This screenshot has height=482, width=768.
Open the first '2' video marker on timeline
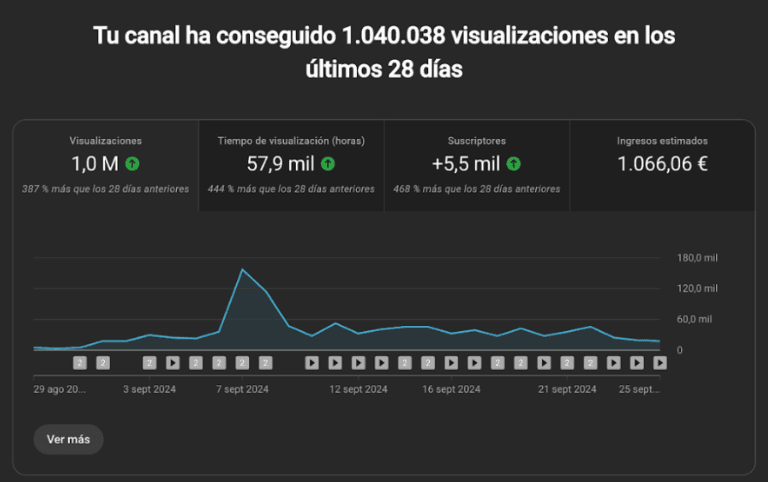point(80,363)
